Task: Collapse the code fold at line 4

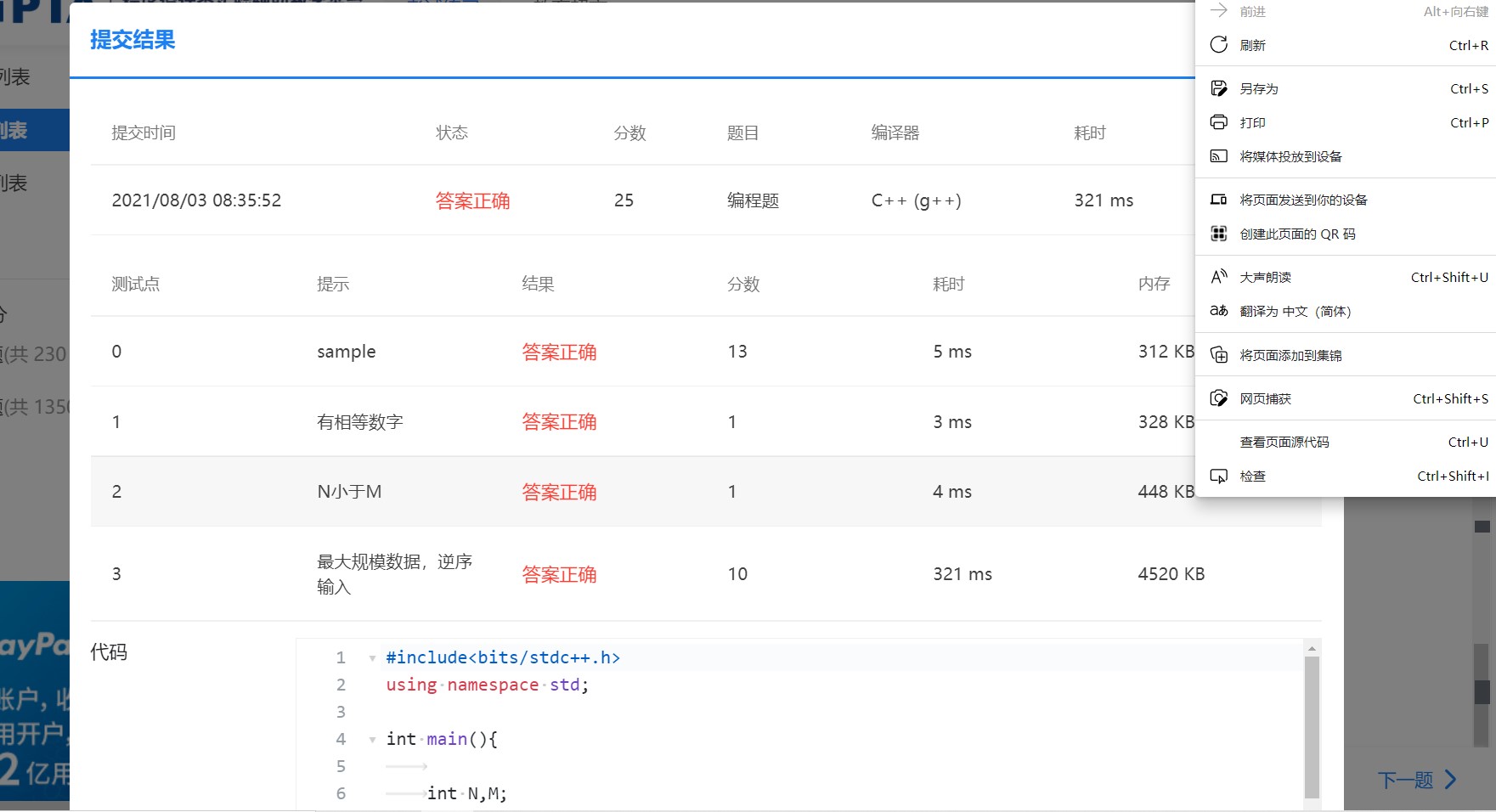Action: pyautogui.click(x=372, y=739)
